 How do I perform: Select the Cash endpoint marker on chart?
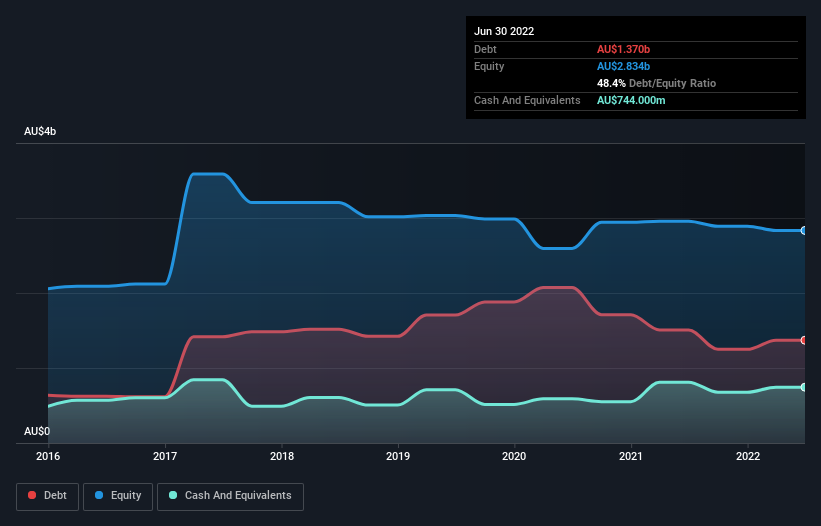click(804, 387)
